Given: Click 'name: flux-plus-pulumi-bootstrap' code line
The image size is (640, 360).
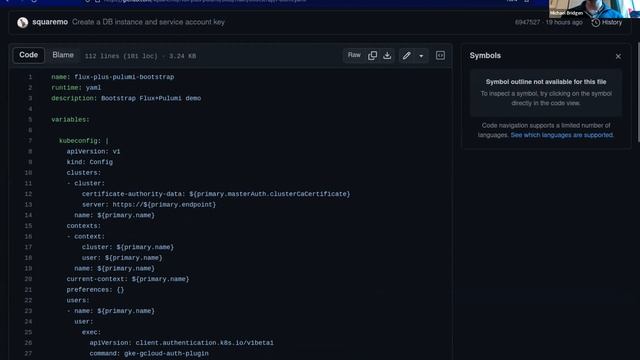Looking at the screenshot, I should tap(113, 77).
